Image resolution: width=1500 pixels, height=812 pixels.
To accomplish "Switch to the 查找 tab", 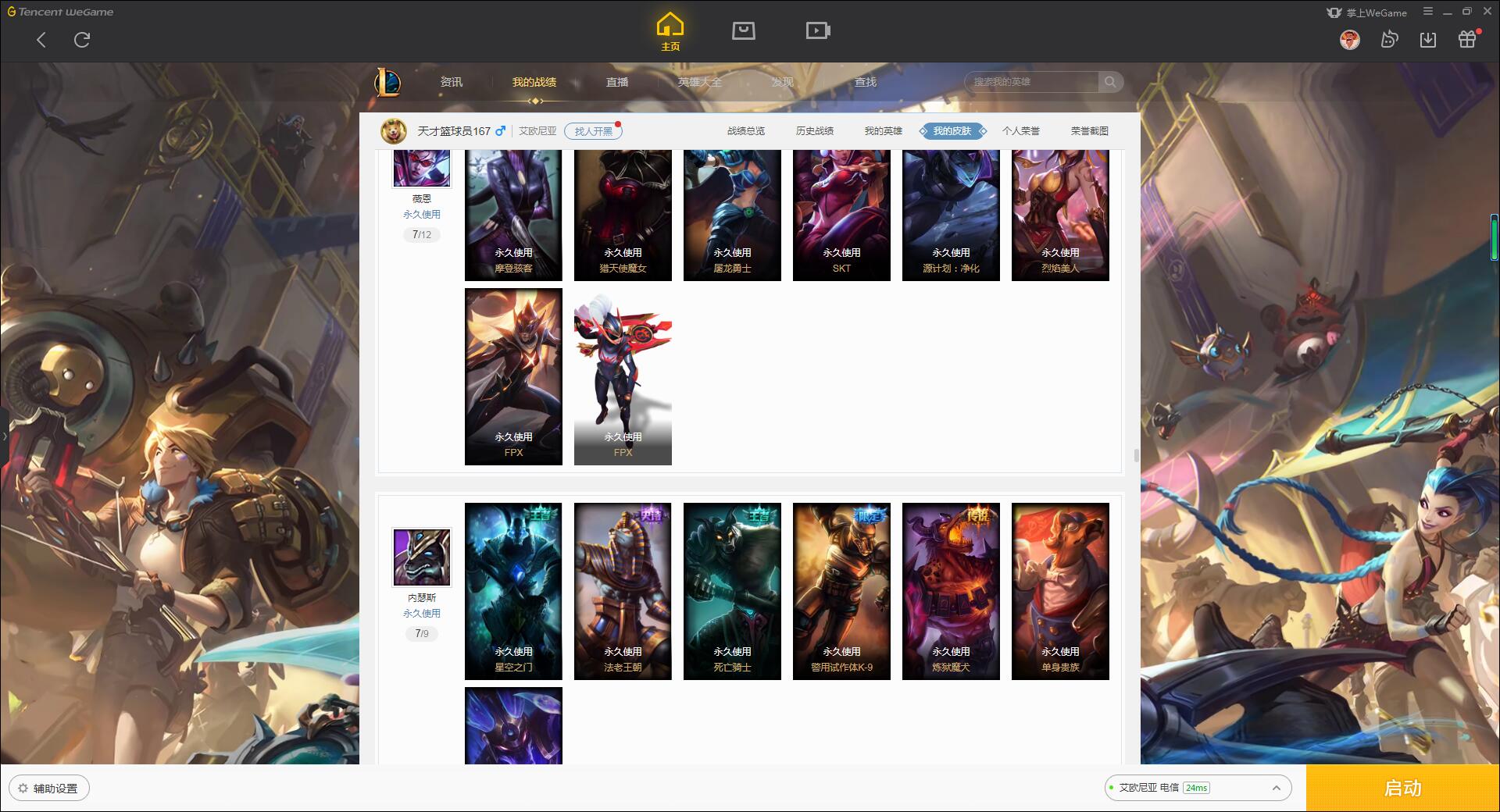I will (x=865, y=82).
